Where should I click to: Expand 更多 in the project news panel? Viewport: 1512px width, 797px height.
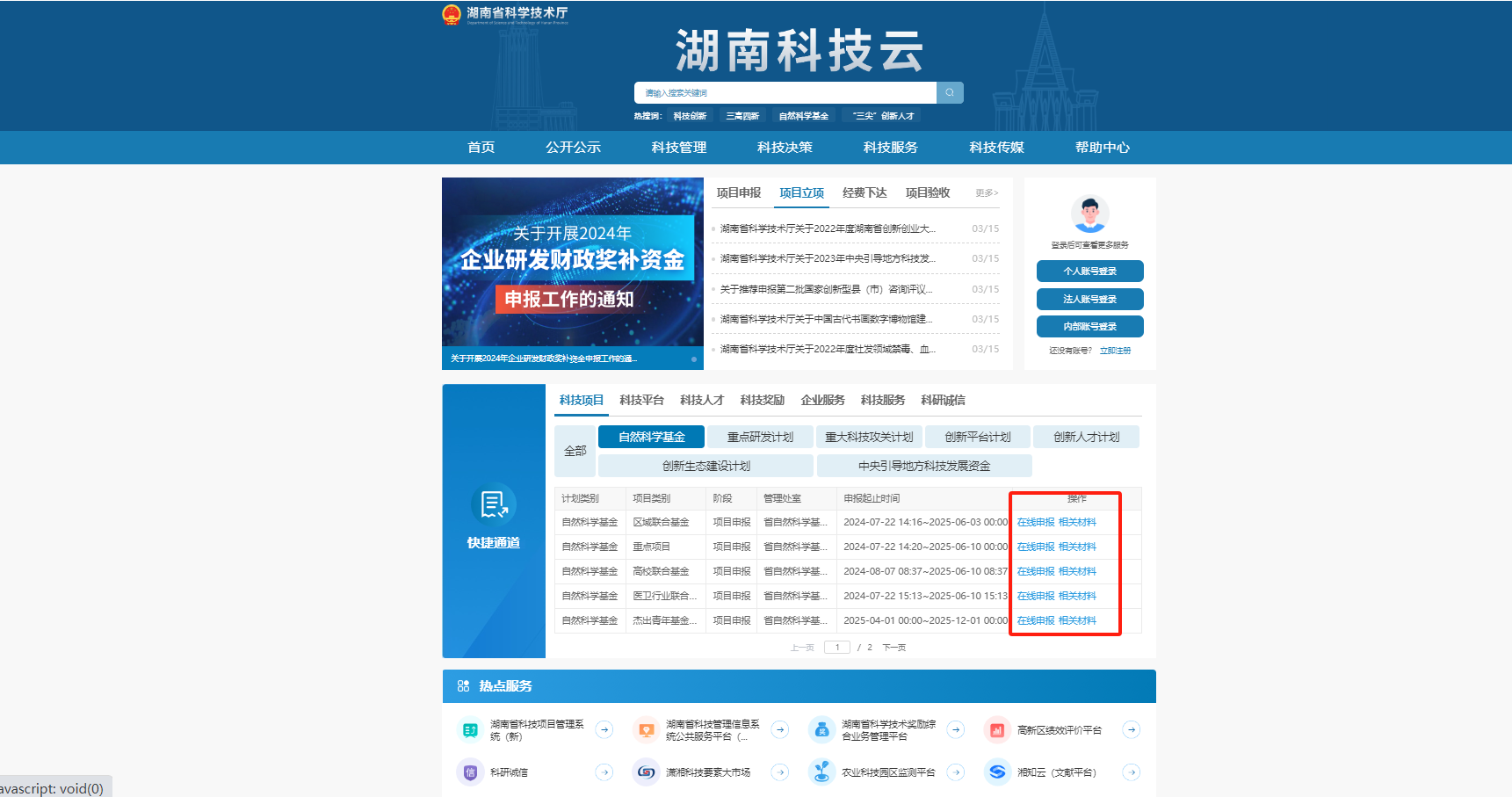click(x=986, y=193)
